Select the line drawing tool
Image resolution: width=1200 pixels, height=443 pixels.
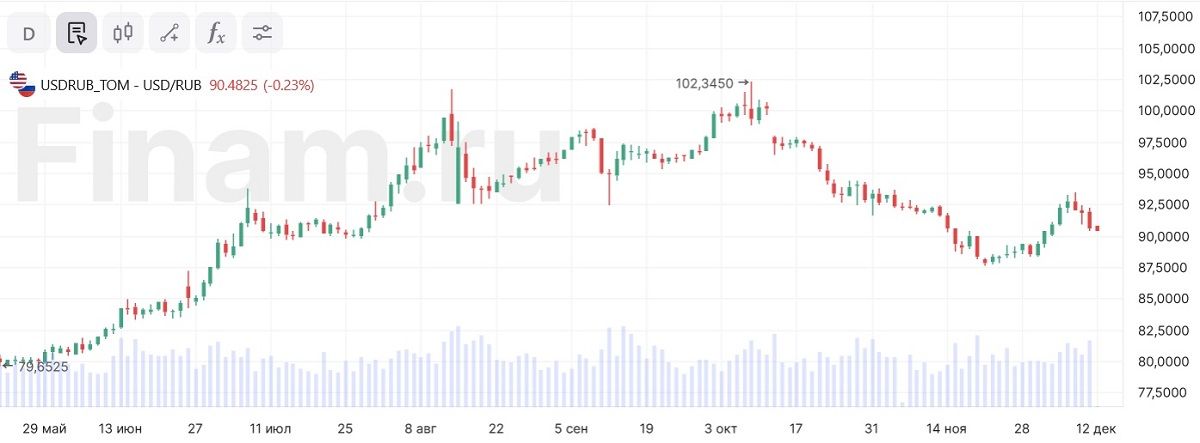[169, 33]
